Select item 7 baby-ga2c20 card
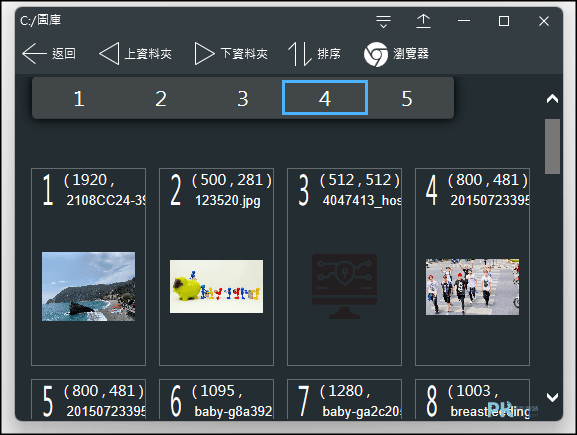Screen dimensions: 577x435 click(x=344, y=399)
